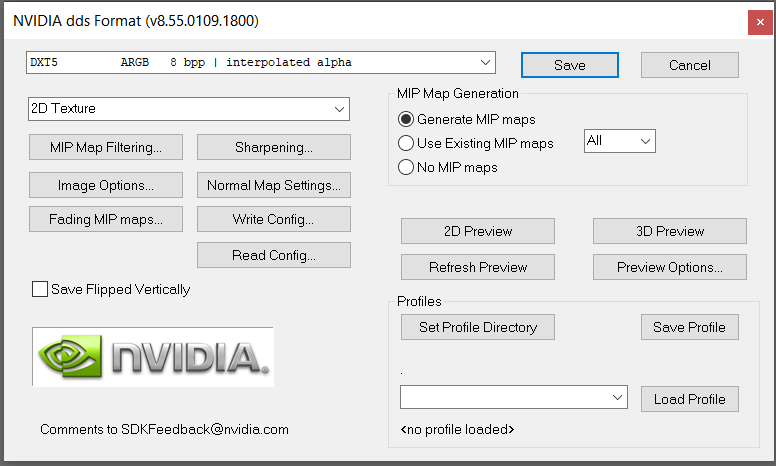The image size is (776, 466).
Task: Click the NVIDIA logo image
Action: pyautogui.click(x=153, y=357)
